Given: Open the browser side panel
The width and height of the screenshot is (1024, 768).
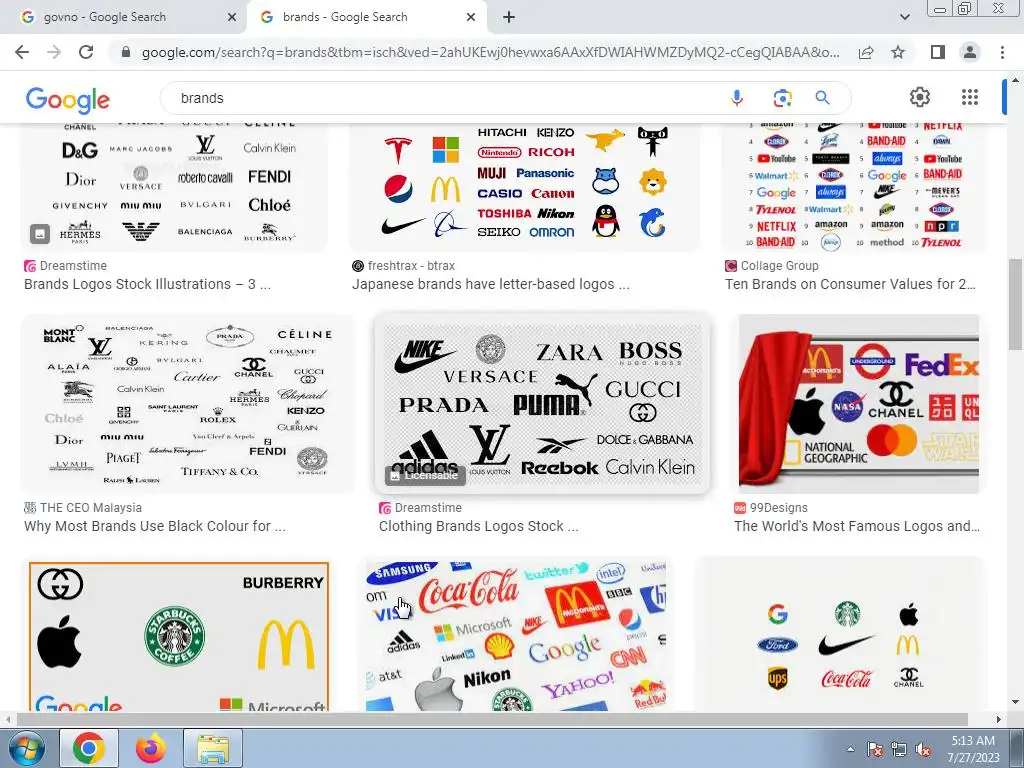Looking at the screenshot, I should [938, 52].
